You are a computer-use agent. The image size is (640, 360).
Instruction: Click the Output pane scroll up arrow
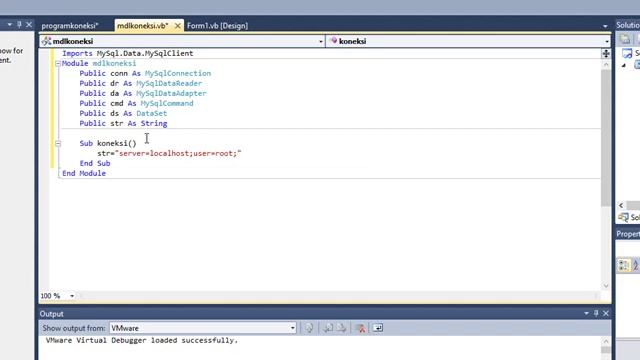(x=606, y=341)
